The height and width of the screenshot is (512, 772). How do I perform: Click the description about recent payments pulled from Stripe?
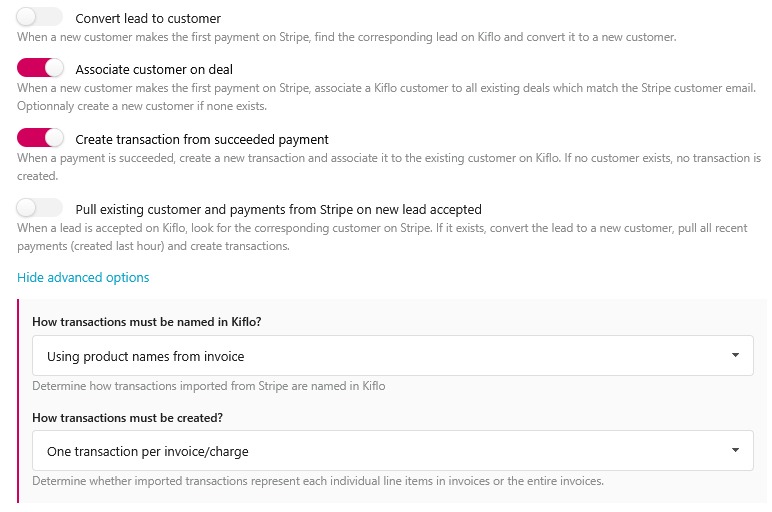pyautogui.click(x=381, y=237)
